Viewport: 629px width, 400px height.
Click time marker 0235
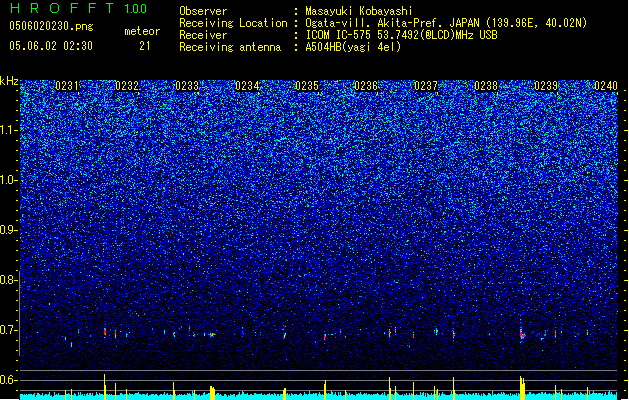(307, 86)
